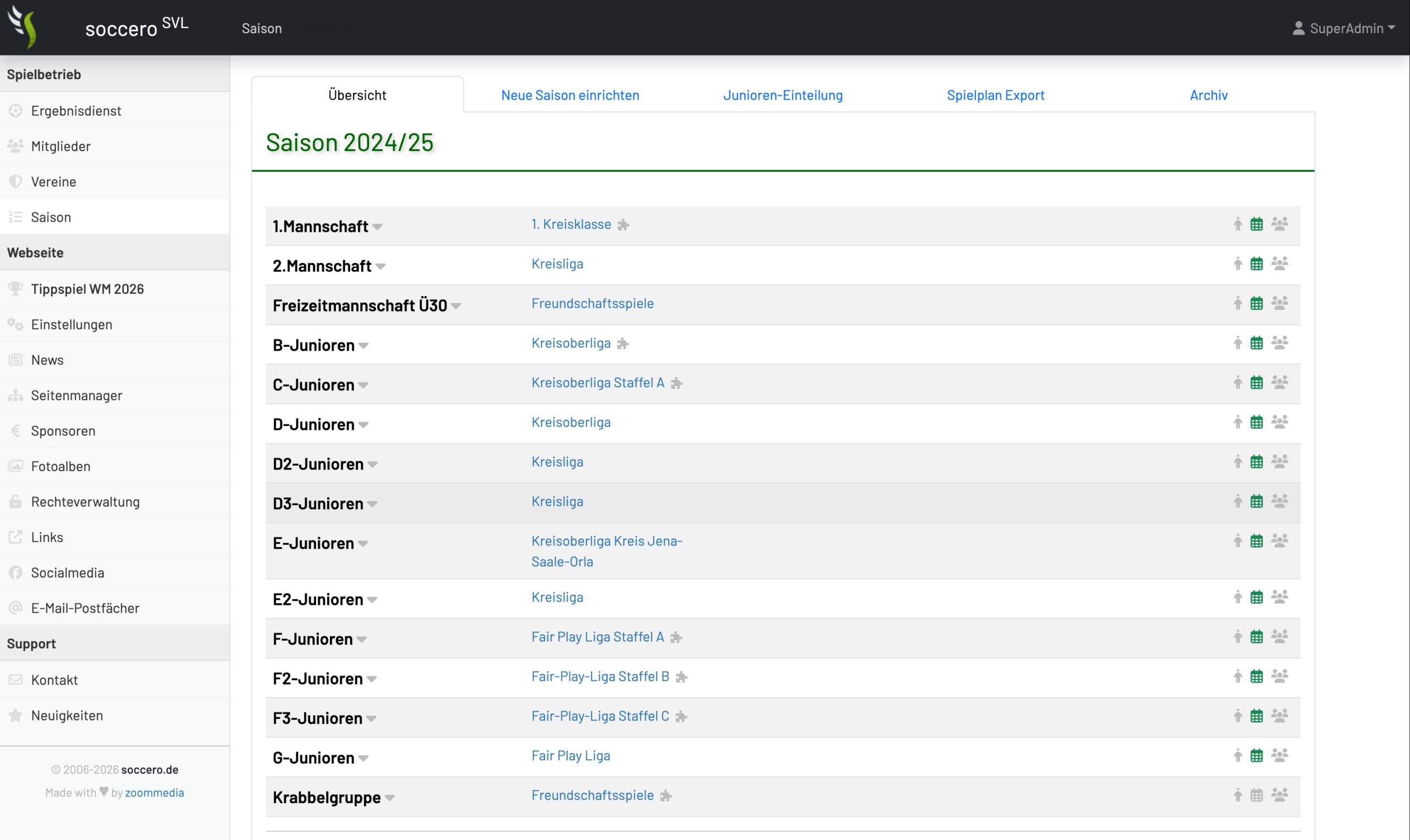1410x840 pixels.
Task: Click calendar icon for E-Junioren row
Action: click(x=1256, y=541)
